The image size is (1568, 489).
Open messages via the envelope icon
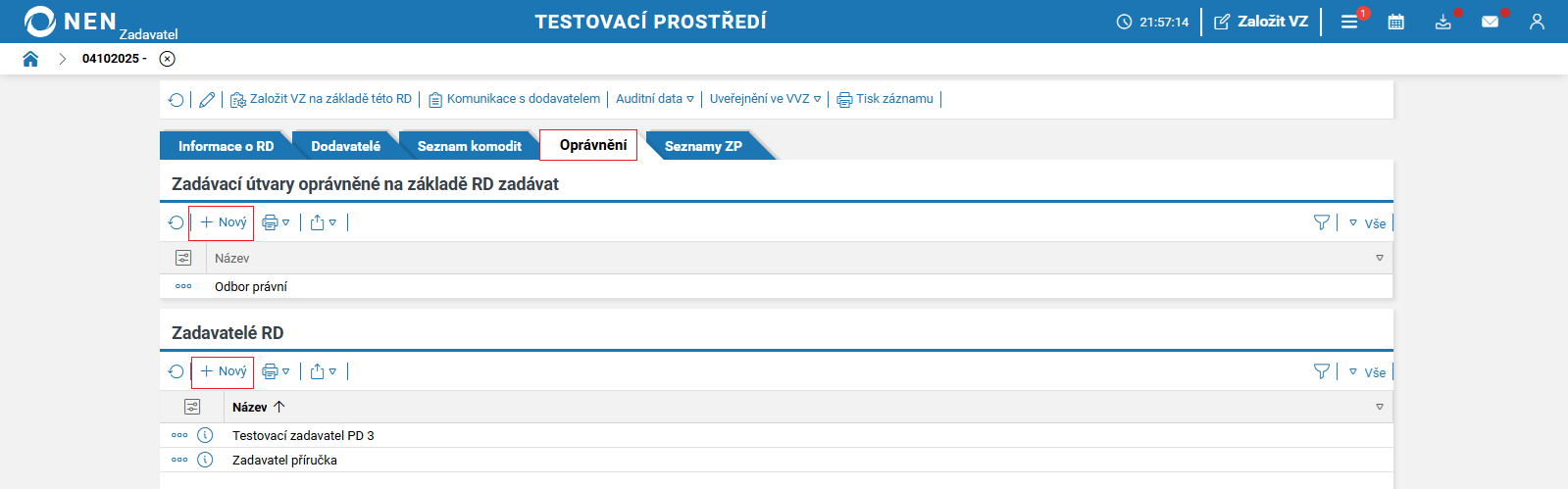tap(1491, 22)
